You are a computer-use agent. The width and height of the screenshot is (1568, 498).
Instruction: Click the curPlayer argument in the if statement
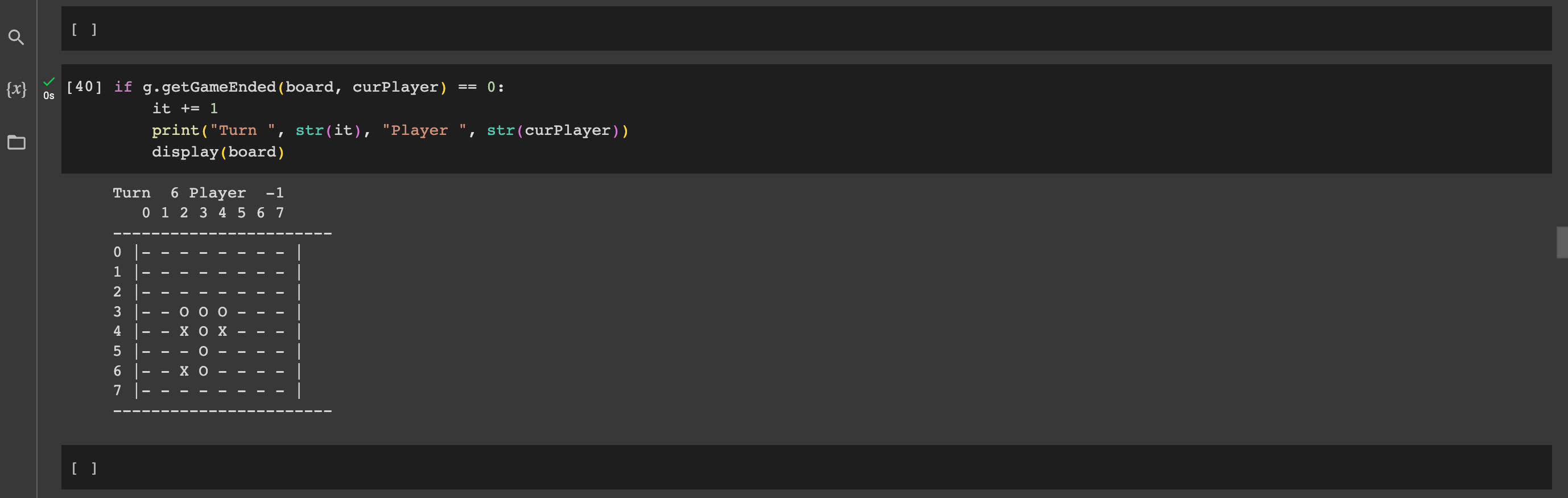point(395,87)
